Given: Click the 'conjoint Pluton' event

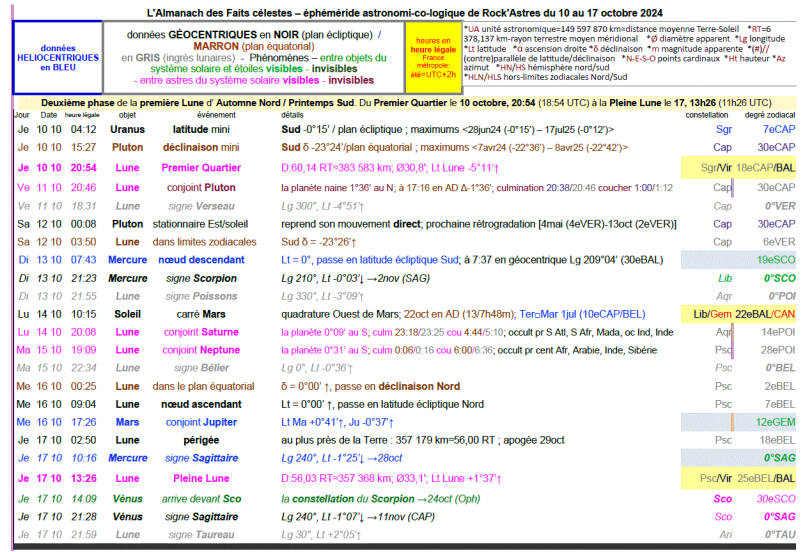Looking at the screenshot, I should (201, 188).
